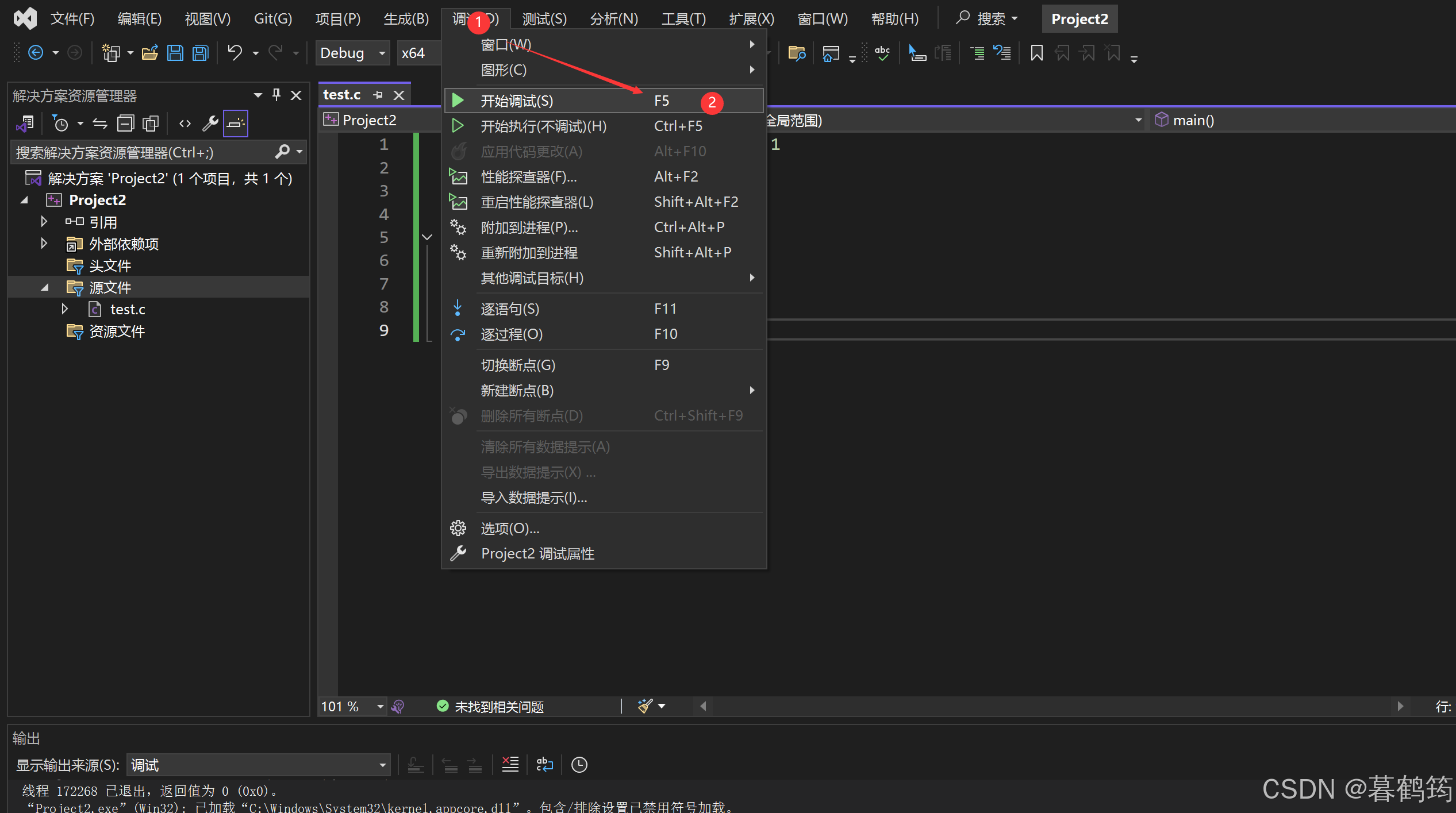Toggle word wrap in Output panel

tap(544, 764)
